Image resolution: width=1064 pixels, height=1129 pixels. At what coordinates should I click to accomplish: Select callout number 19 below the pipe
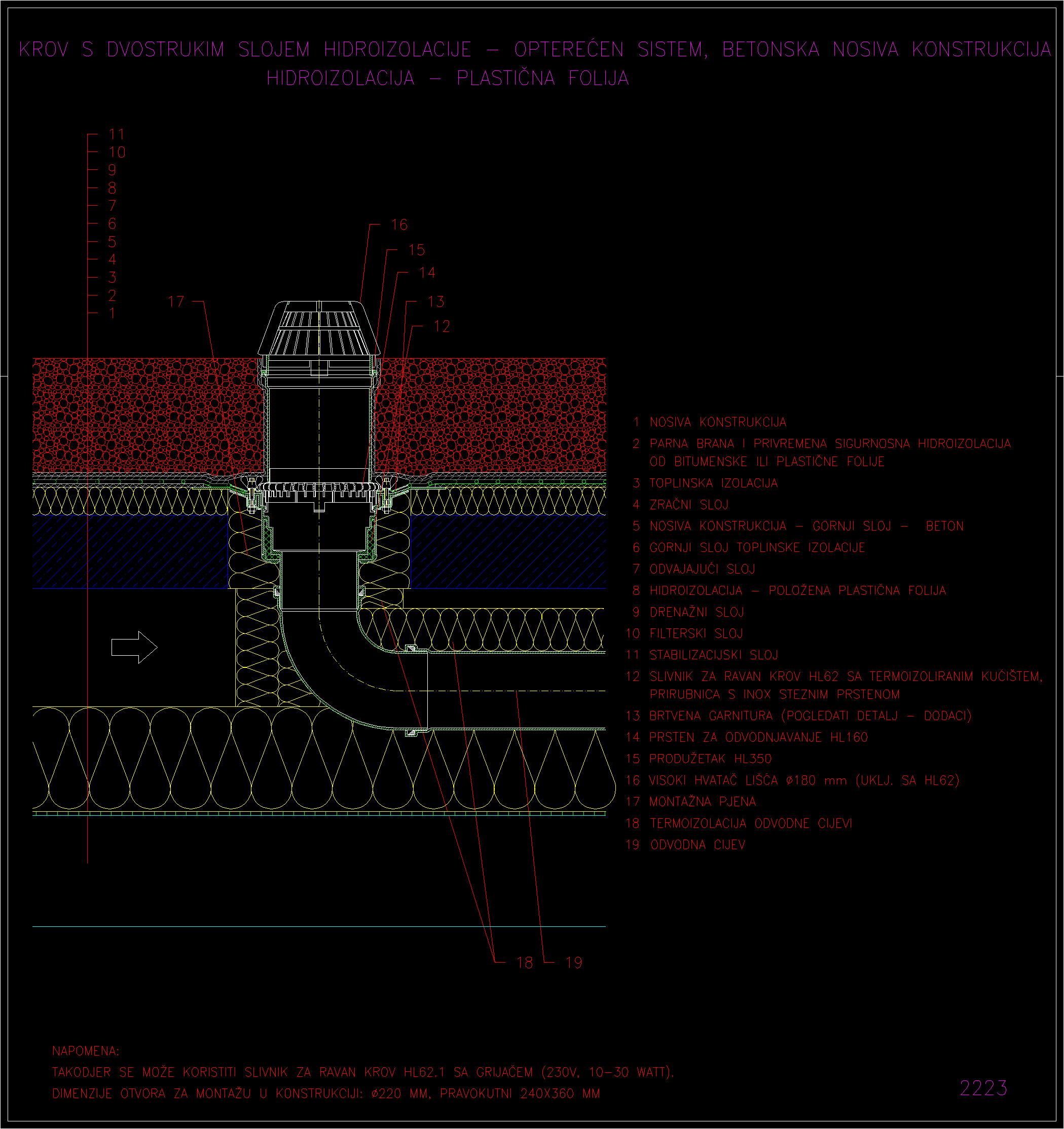pos(574,962)
